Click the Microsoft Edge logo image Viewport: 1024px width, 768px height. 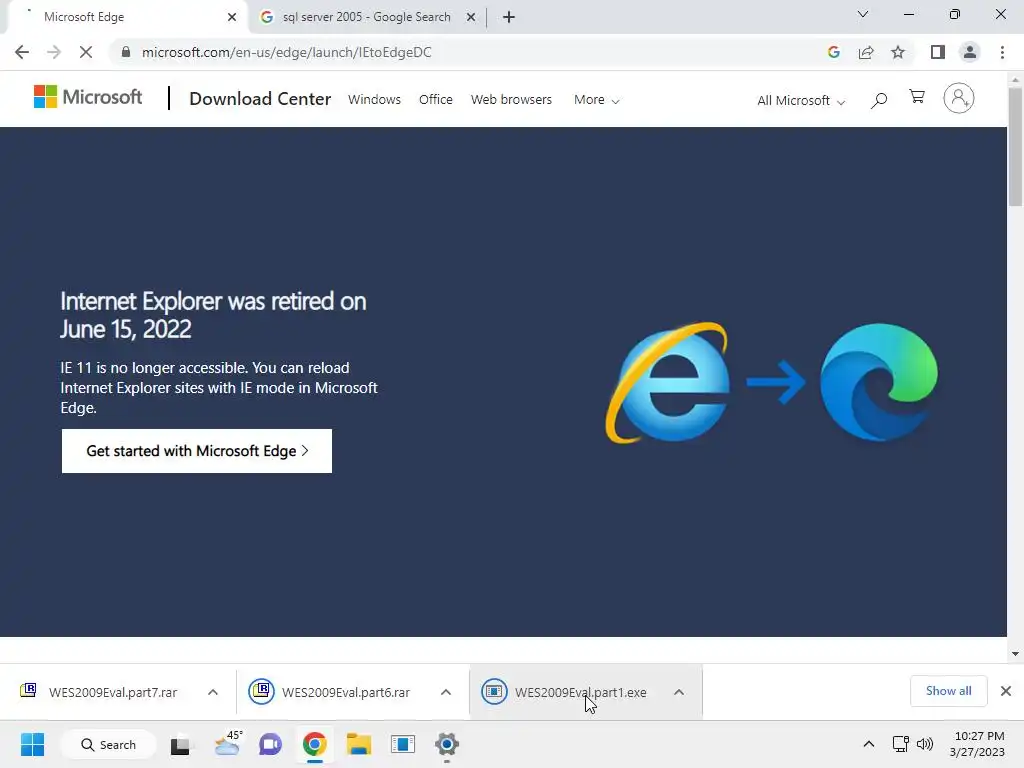pyautogui.click(x=879, y=382)
